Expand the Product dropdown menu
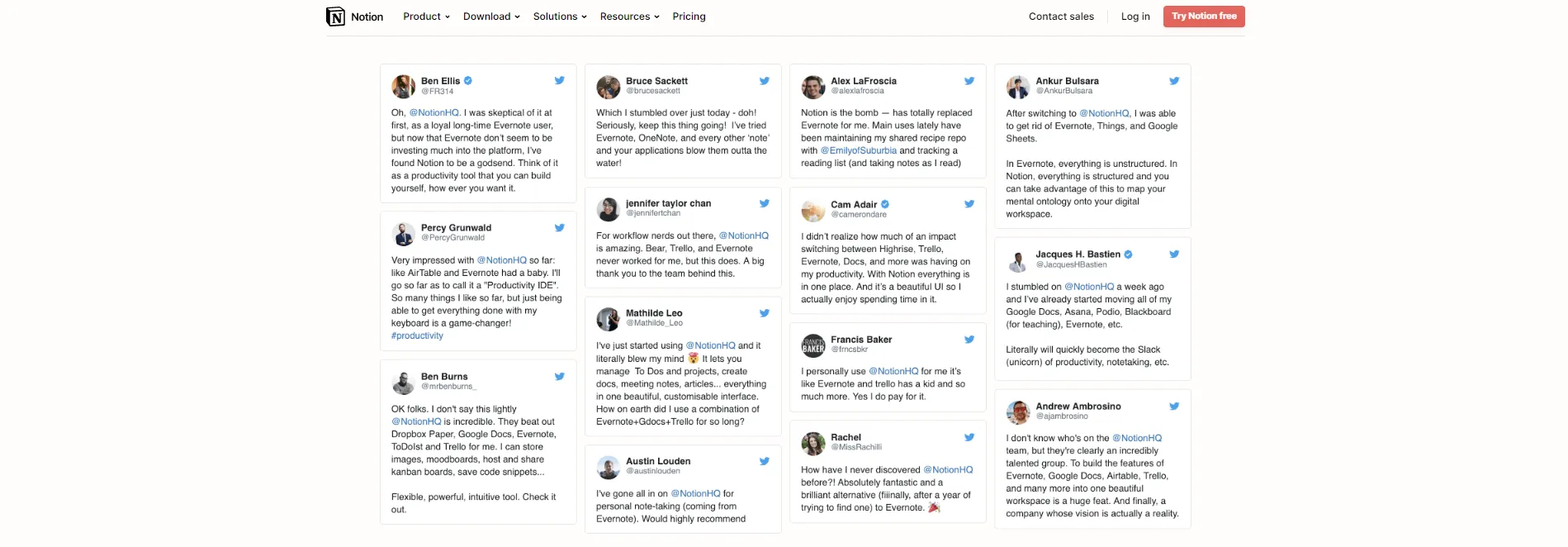Screen dimensions: 1568x547 (x=426, y=17)
